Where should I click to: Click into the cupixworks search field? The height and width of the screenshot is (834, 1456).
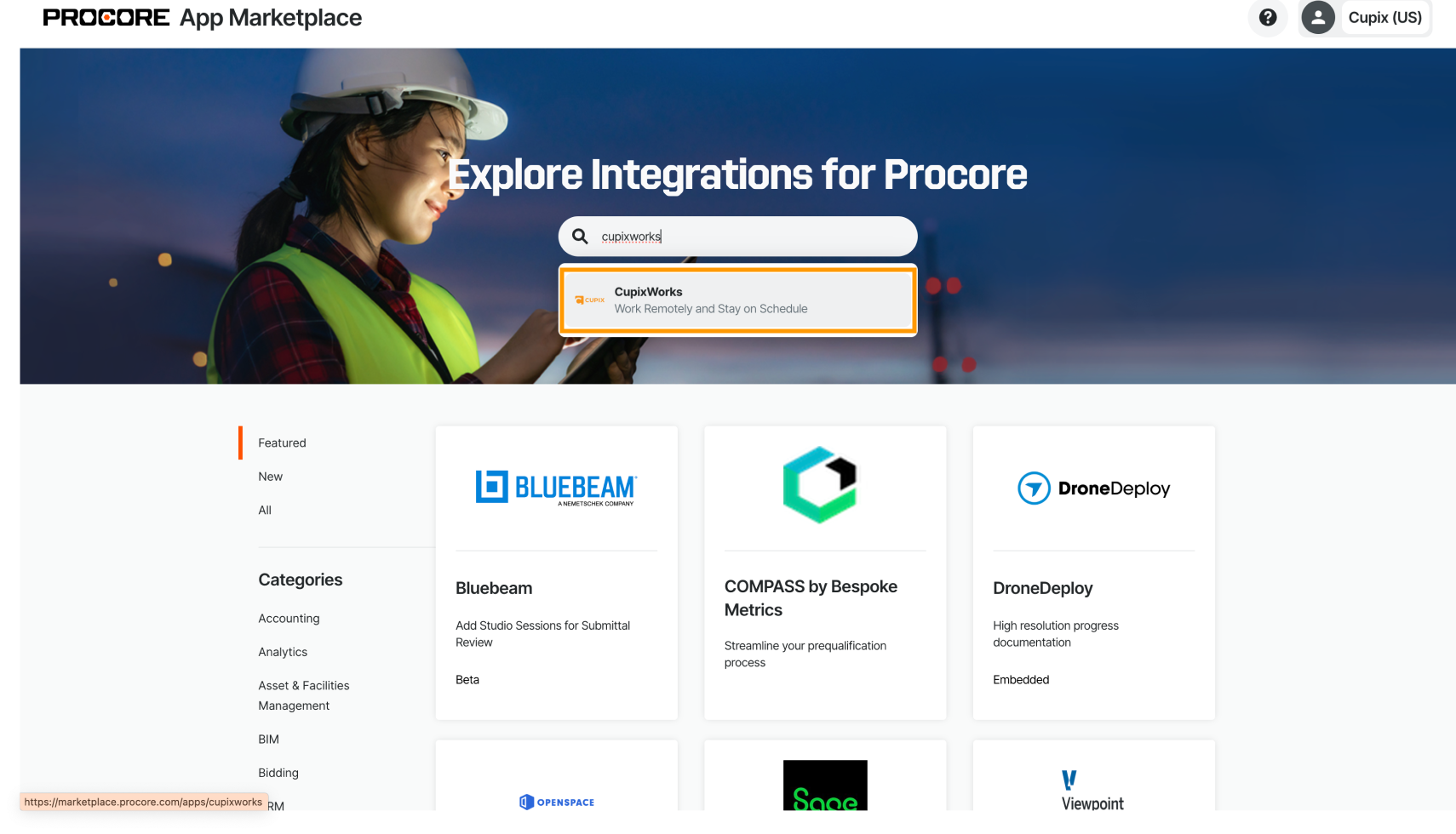(737, 237)
